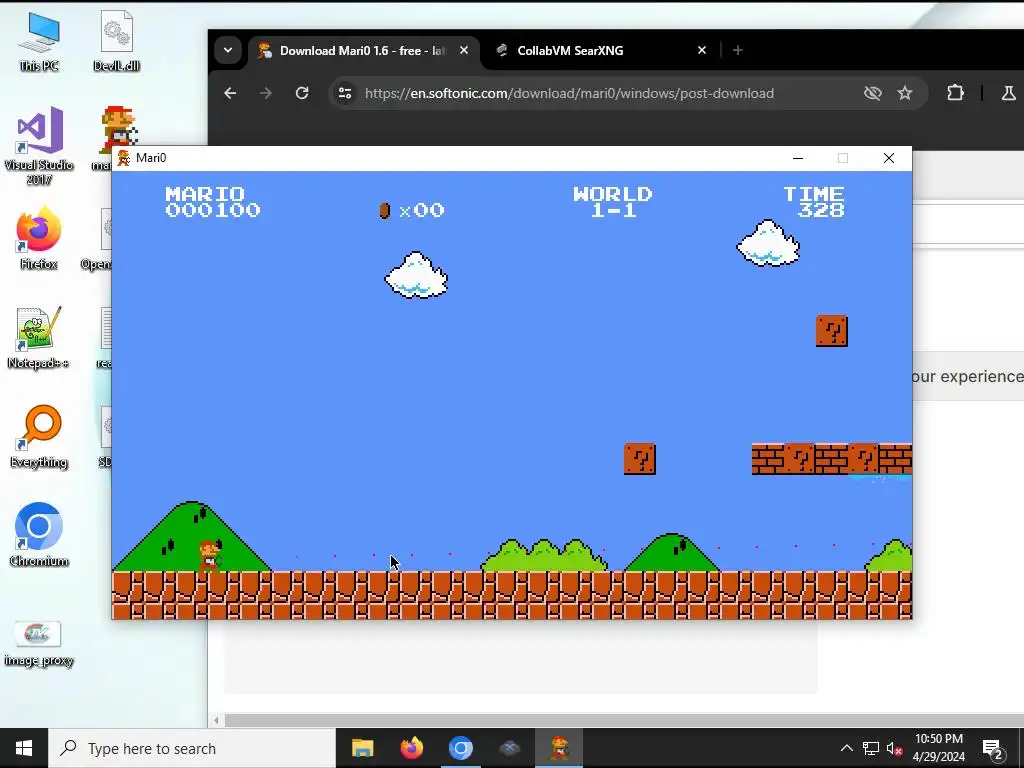Image resolution: width=1024 pixels, height=768 pixels.
Task: Click the lone low question block
Action: click(x=640, y=459)
